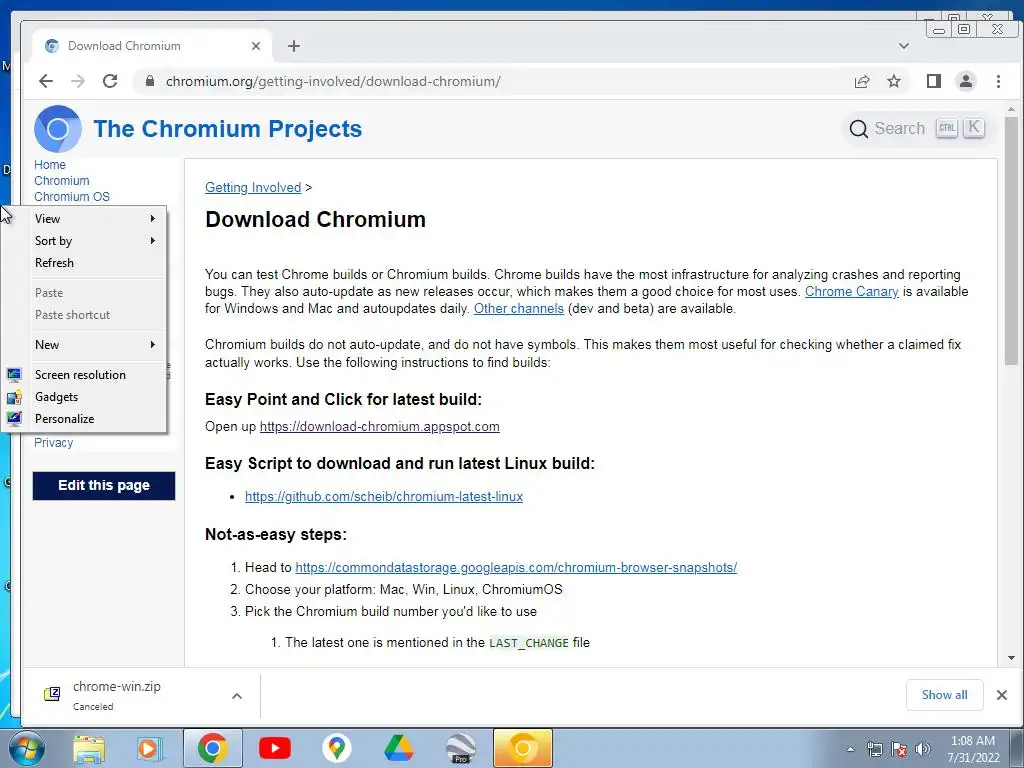The image size is (1024, 768).
Task: Open the profile avatar menu
Action: [966, 81]
